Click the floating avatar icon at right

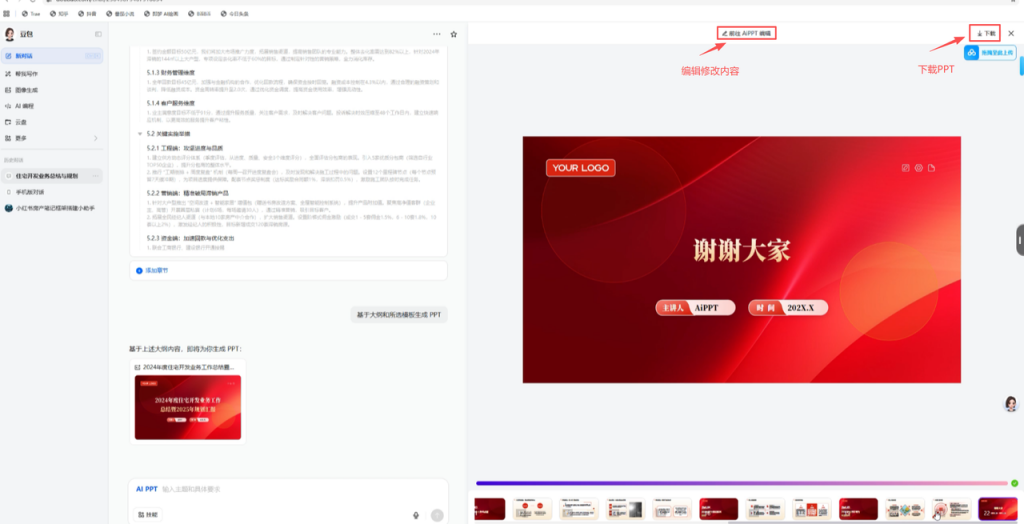click(1011, 404)
